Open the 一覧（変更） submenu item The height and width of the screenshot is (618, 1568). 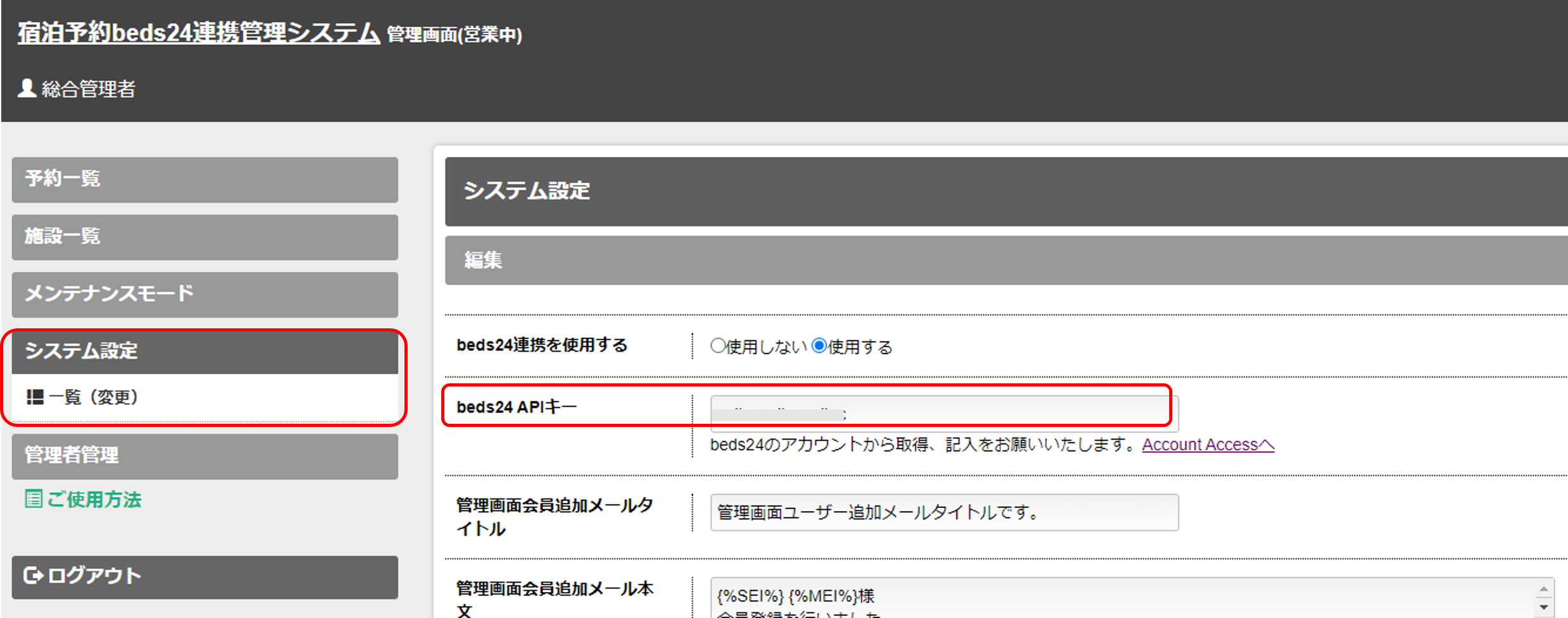click(94, 397)
